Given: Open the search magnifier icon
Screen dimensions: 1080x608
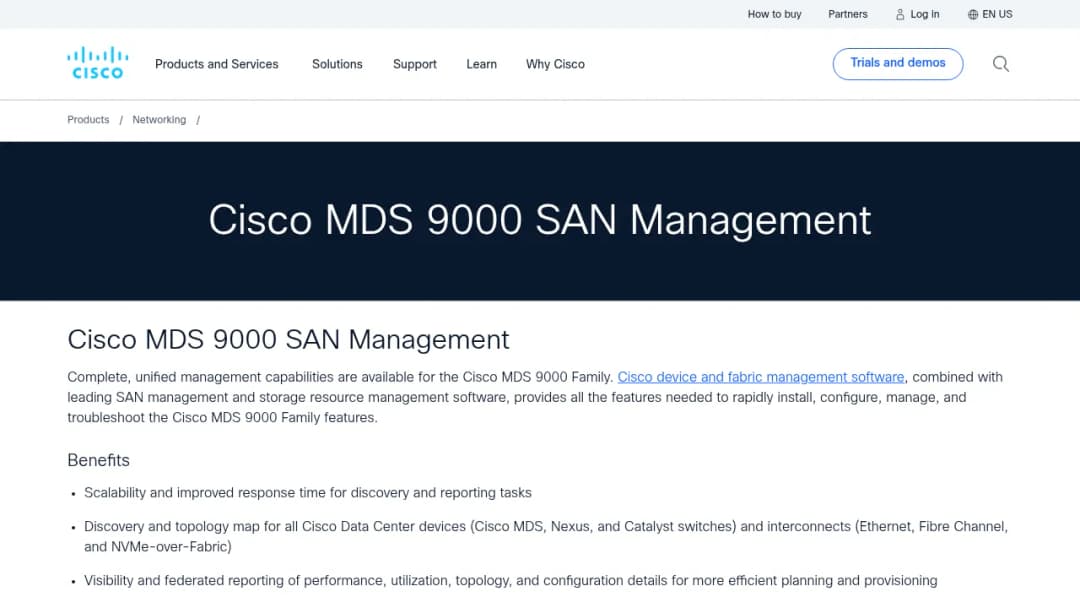Looking at the screenshot, I should click(x=1001, y=64).
